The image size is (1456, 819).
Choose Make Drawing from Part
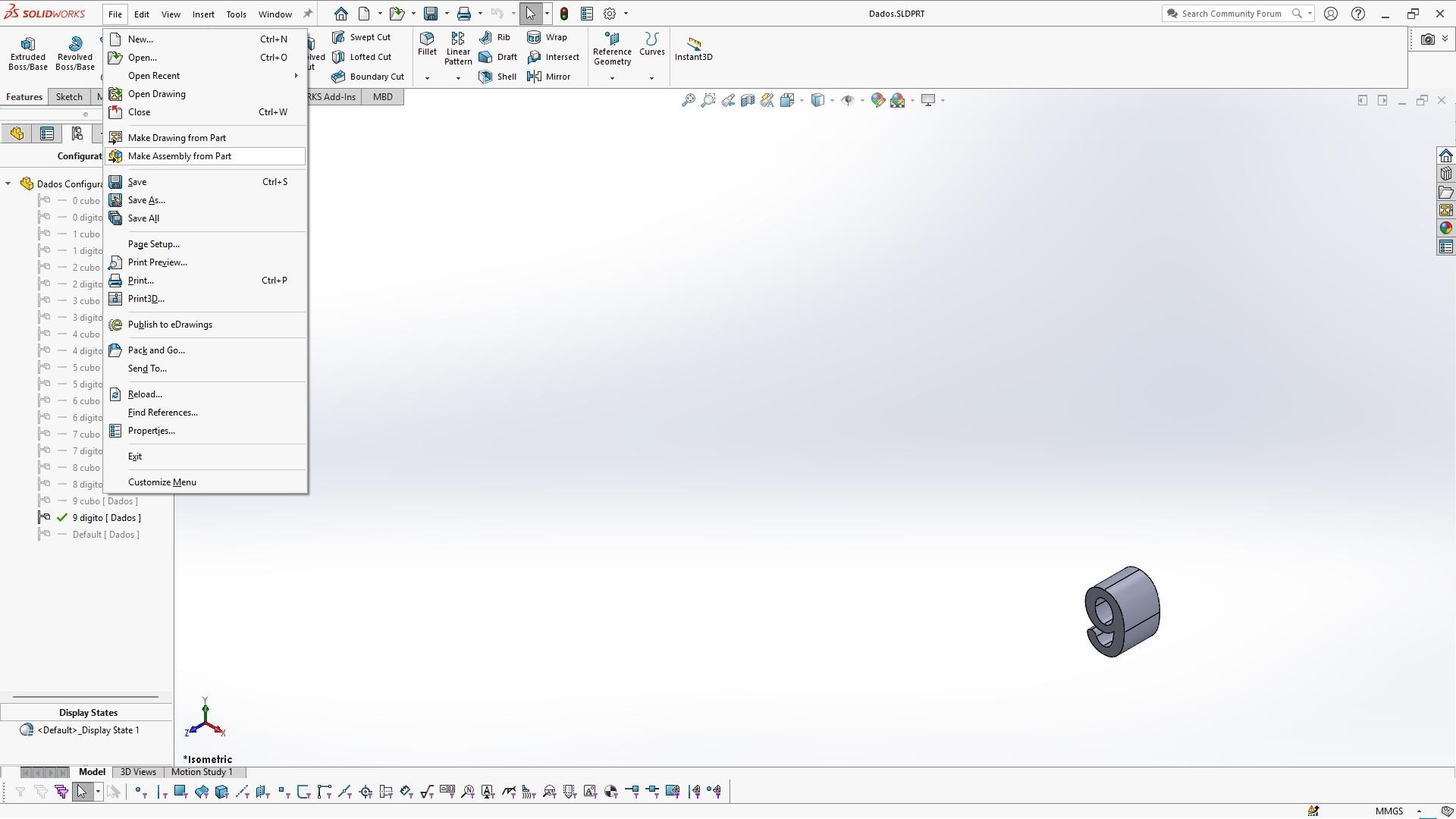(x=205, y=138)
